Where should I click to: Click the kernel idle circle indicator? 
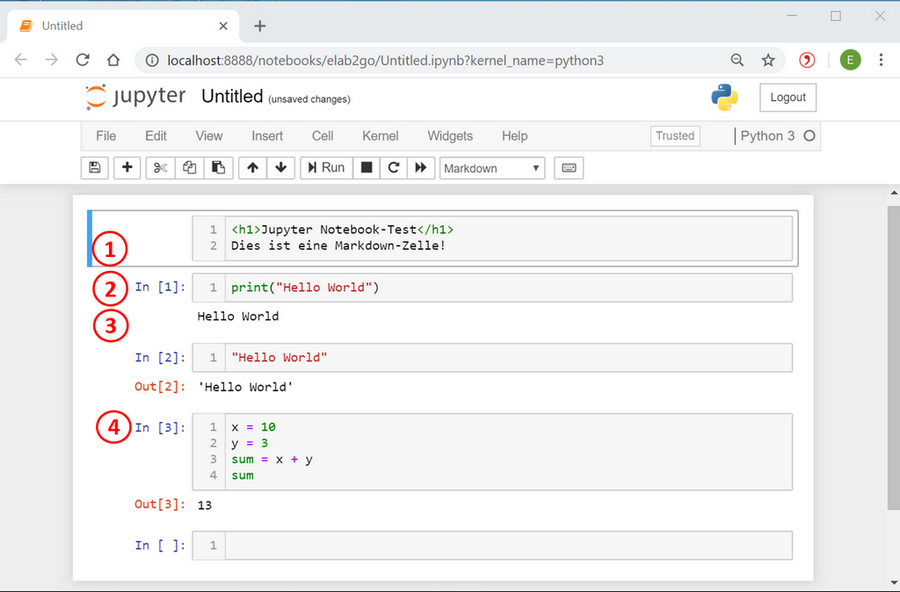point(809,136)
